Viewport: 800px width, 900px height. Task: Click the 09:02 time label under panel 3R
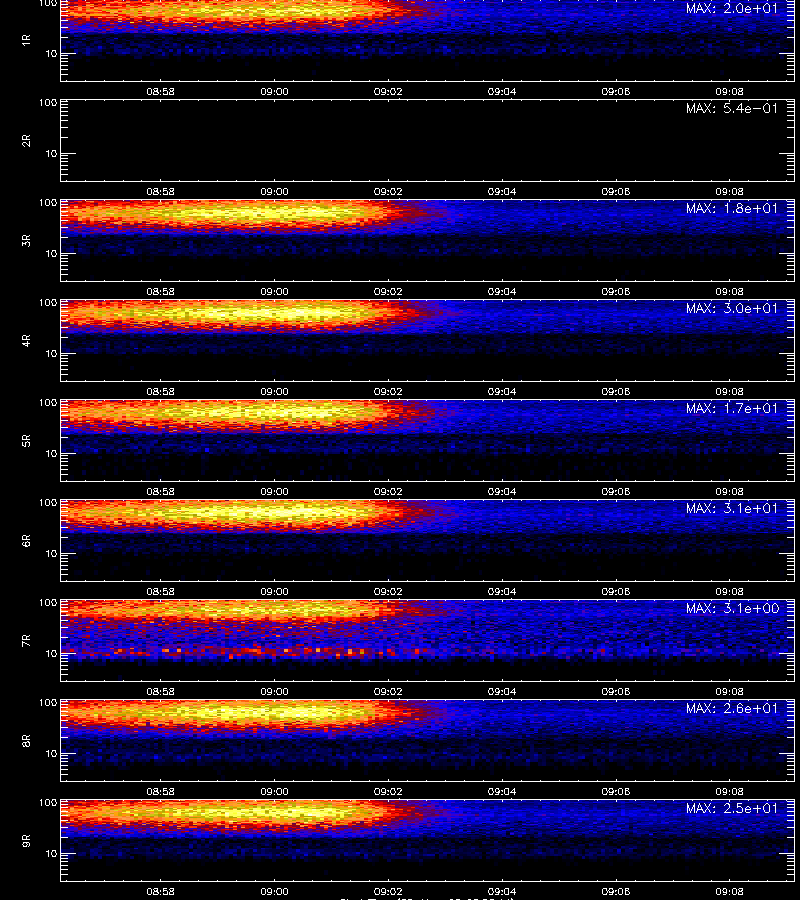tap(388, 292)
